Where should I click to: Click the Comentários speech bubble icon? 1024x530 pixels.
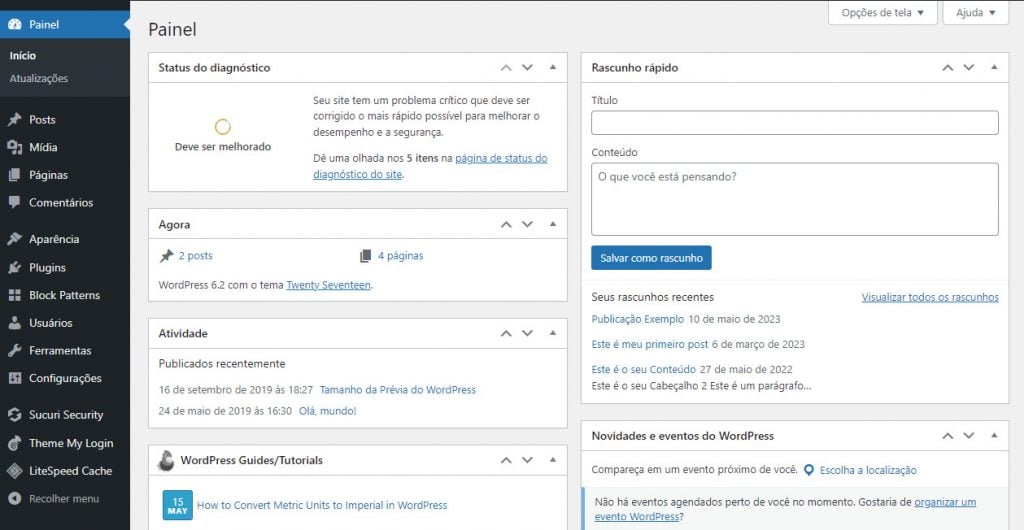(14, 202)
